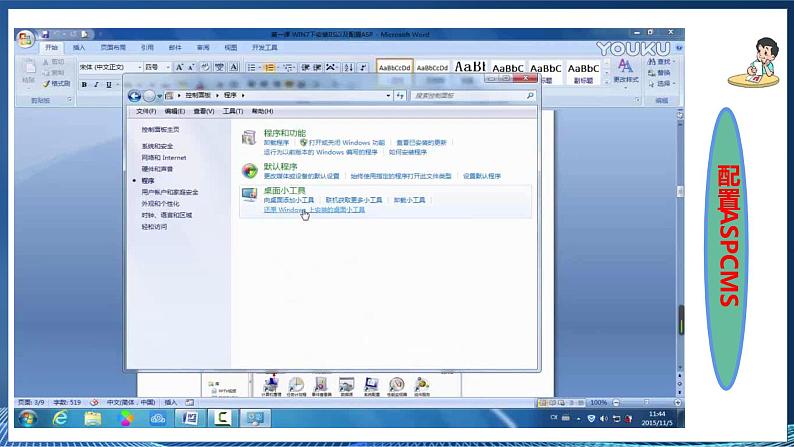Decrease the paragraph indent
The image size is (794, 447).
306,68
